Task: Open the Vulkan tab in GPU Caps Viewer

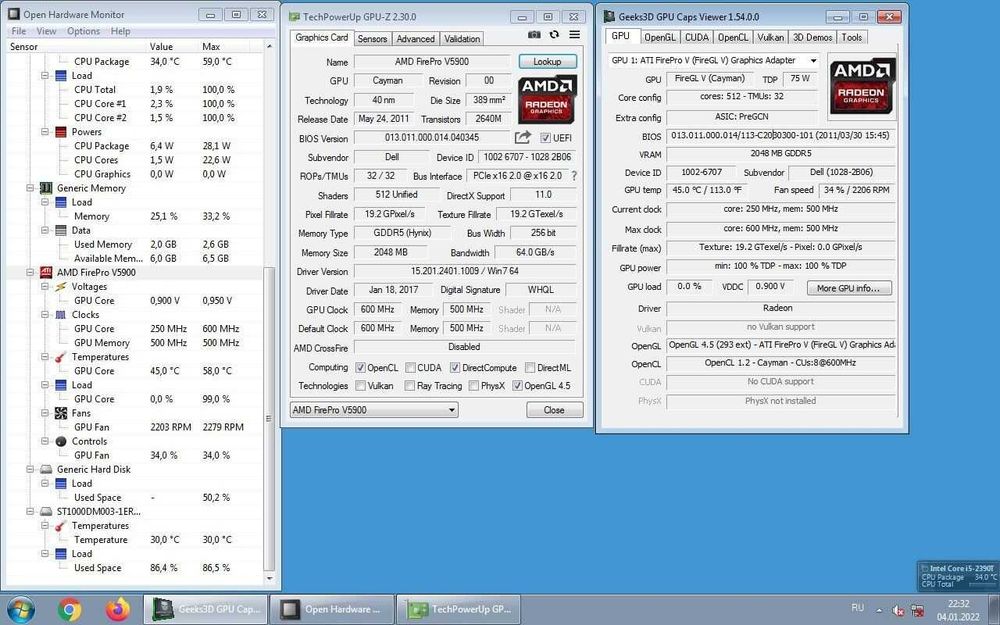Action: (770, 38)
